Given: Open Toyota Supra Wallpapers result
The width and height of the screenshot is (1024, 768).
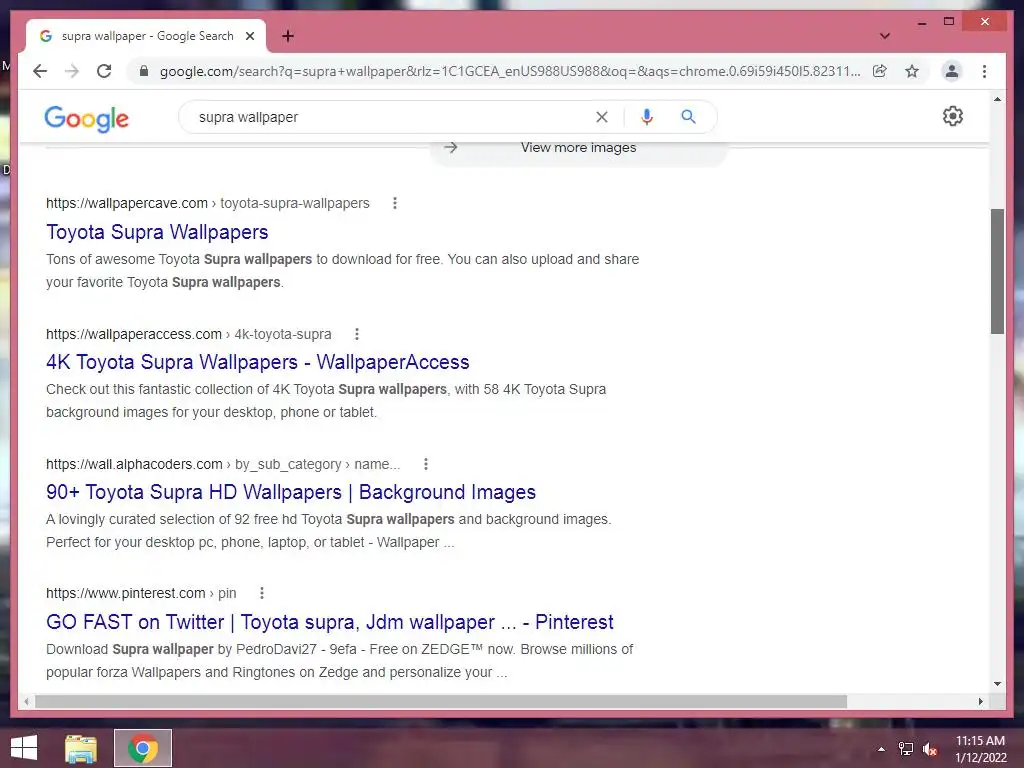Looking at the screenshot, I should [157, 232].
